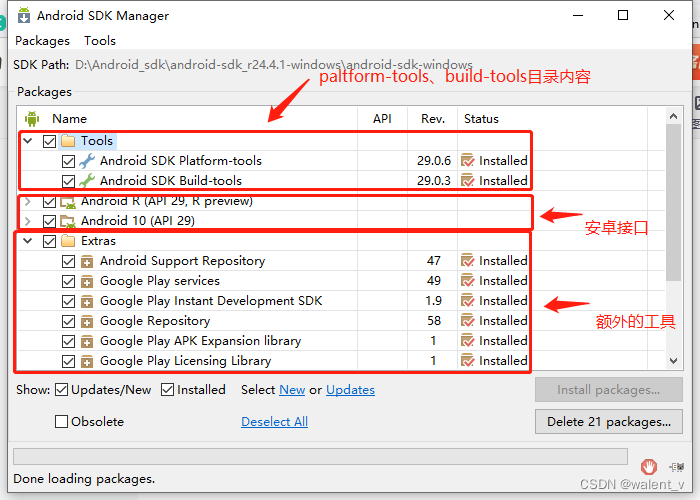Click the green Android robot header icon
This screenshot has height=500, width=700.
click(32, 119)
